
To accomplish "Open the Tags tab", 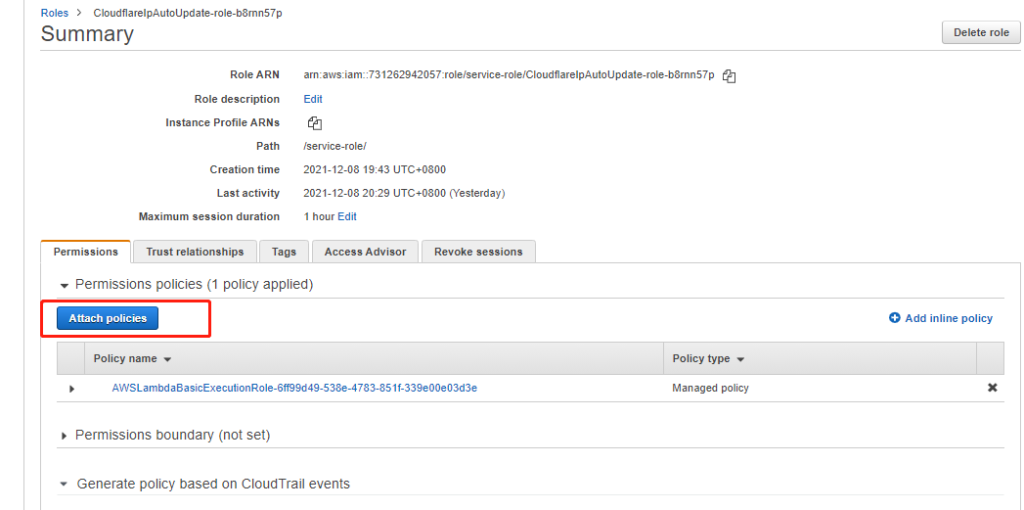I will tap(284, 252).
